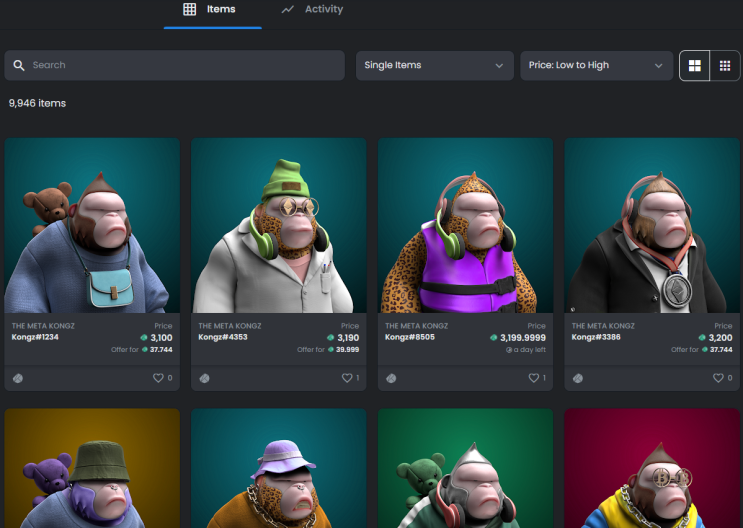This screenshot has height=528, width=743.
Task: Select the small grid view toggle
Action: coord(725,65)
